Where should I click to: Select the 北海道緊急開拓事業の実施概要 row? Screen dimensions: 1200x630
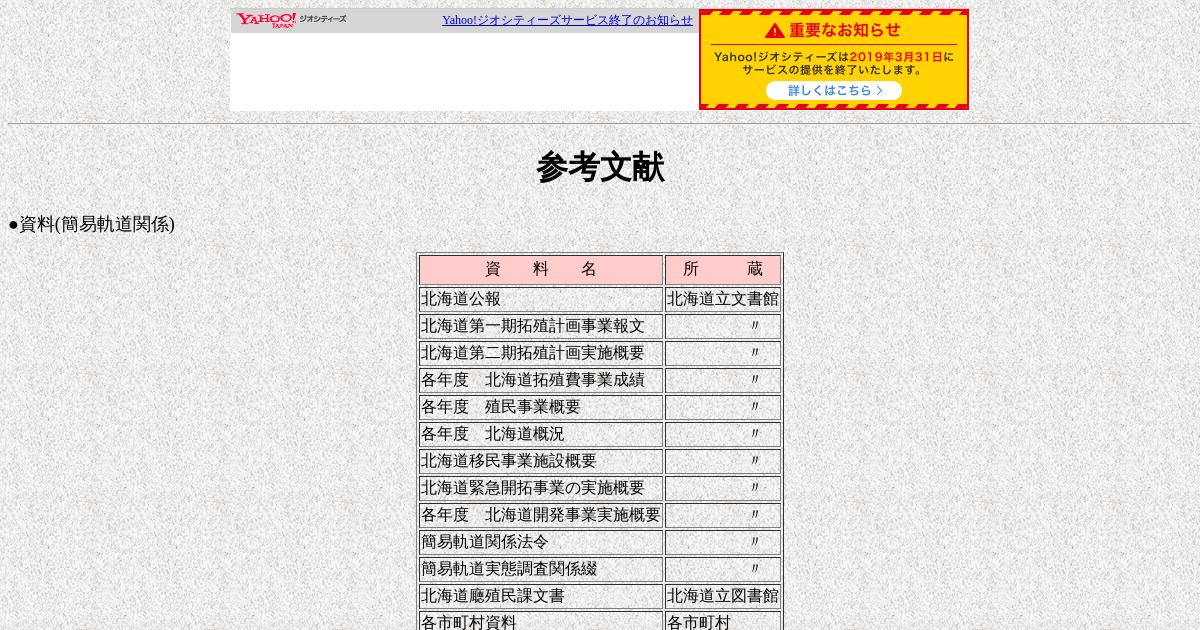pyautogui.click(x=600, y=488)
